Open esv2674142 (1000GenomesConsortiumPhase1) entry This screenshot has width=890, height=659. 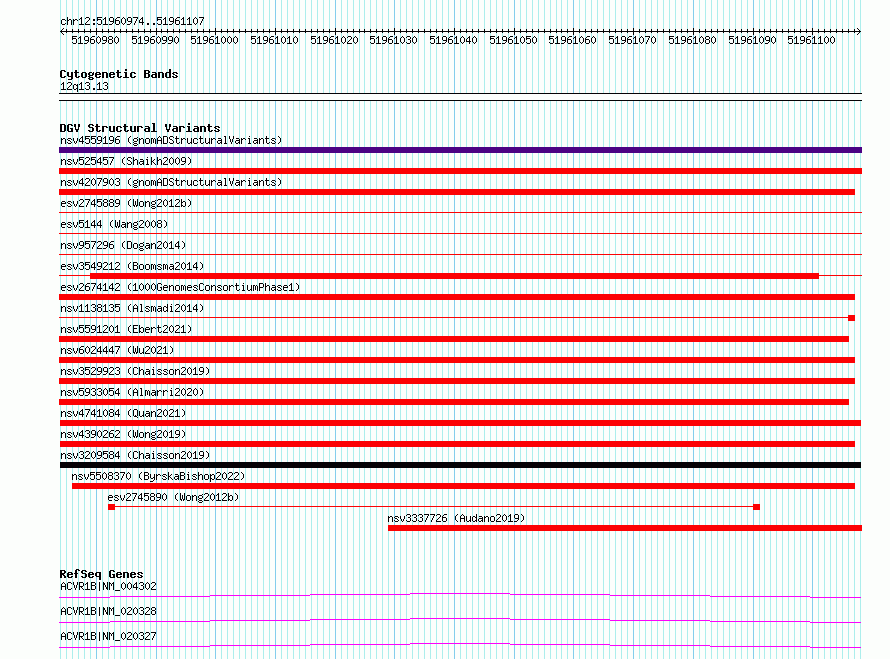coord(180,287)
